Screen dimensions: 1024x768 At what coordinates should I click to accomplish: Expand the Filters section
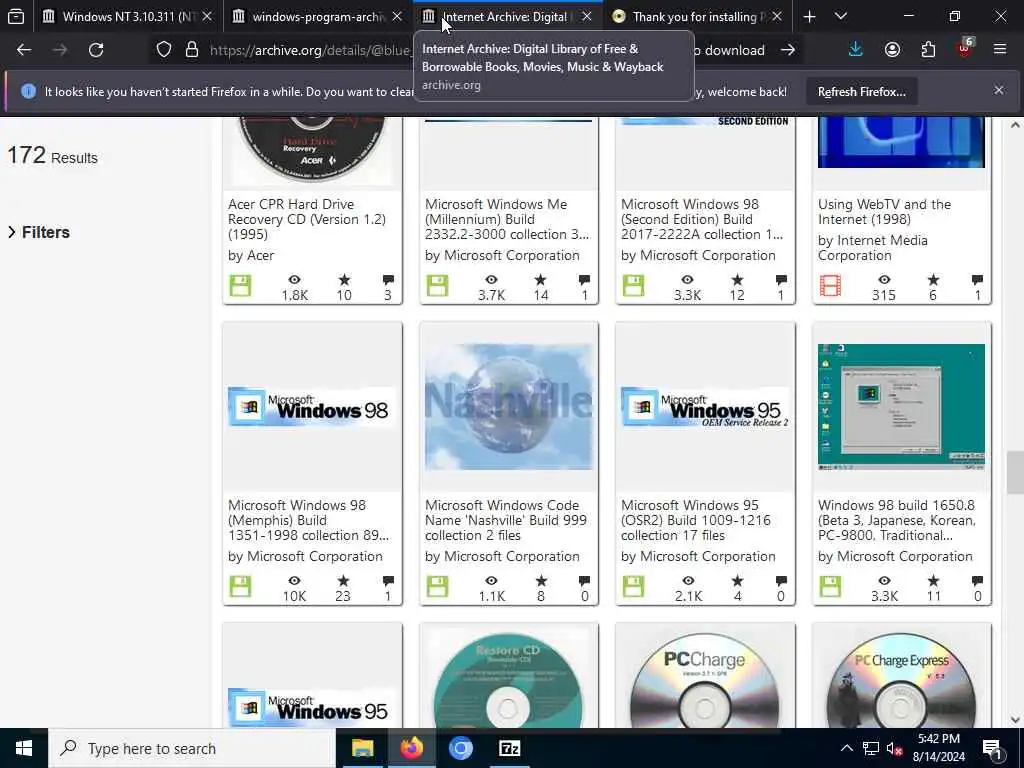coord(39,232)
